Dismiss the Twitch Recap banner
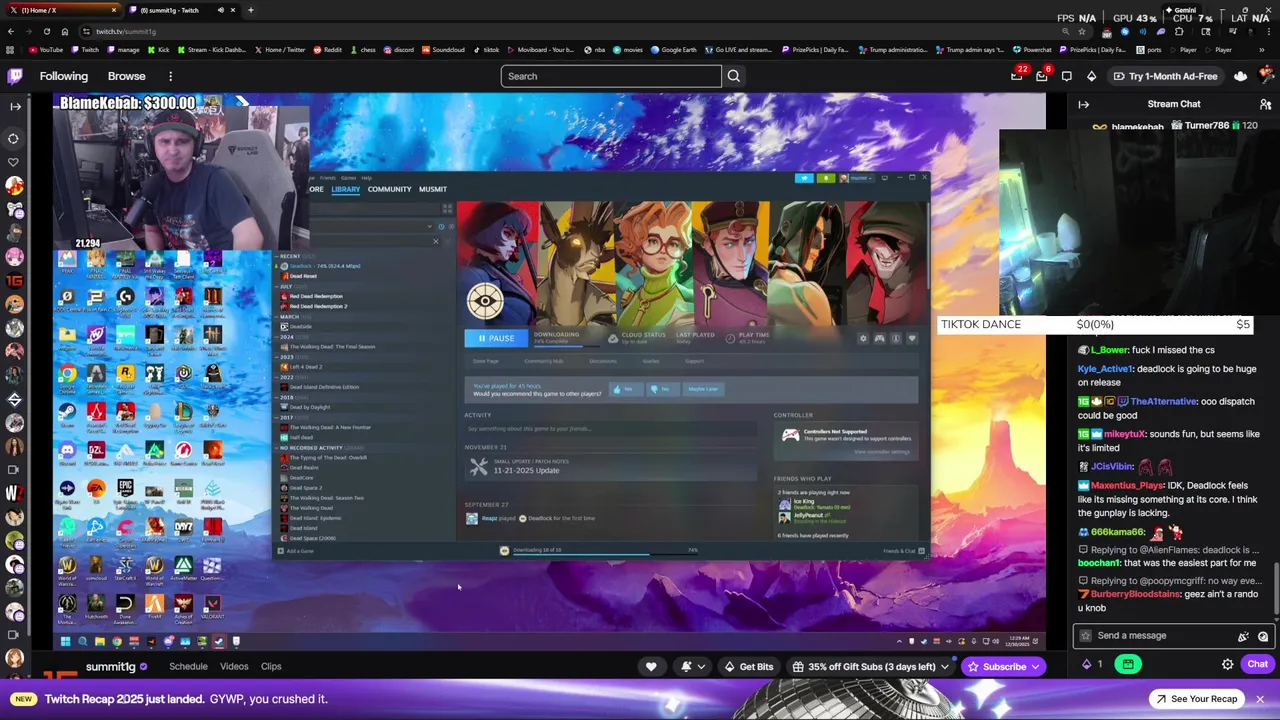This screenshot has height=720, width=1280. point(1260,699)
